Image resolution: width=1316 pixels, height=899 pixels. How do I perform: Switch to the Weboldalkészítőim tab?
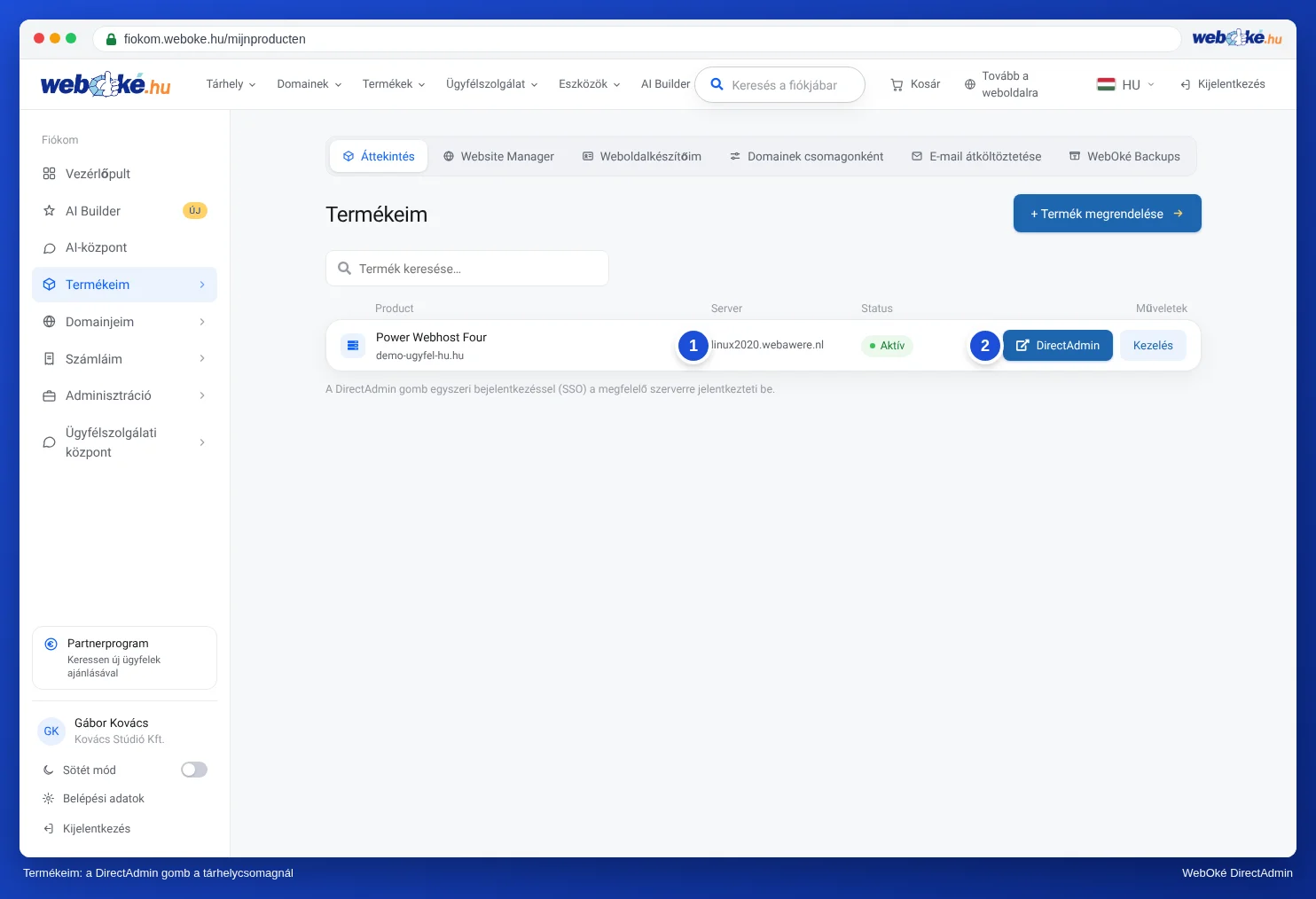[642, 156]
